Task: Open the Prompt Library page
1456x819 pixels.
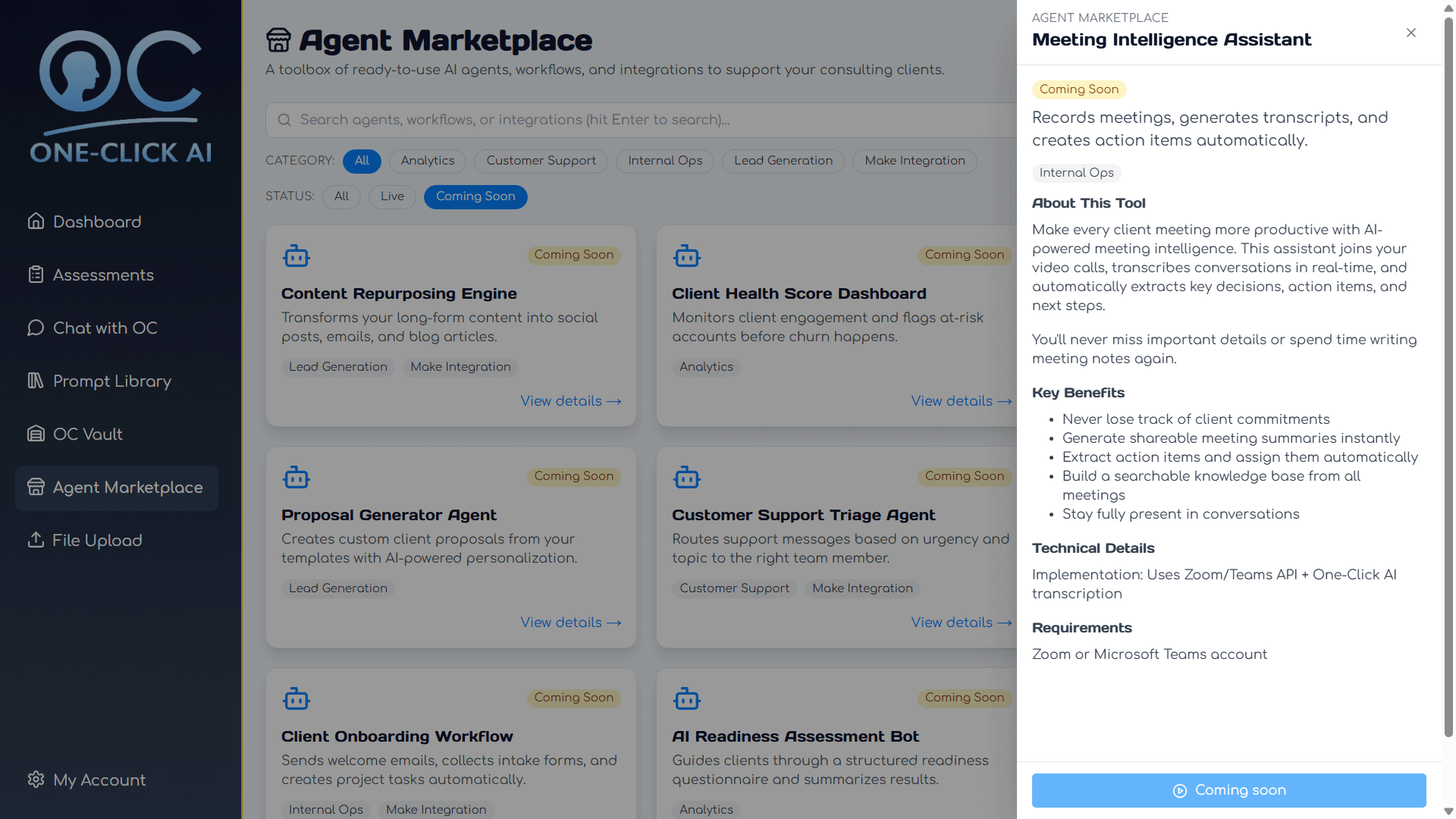Action: (x=111, y=381)
